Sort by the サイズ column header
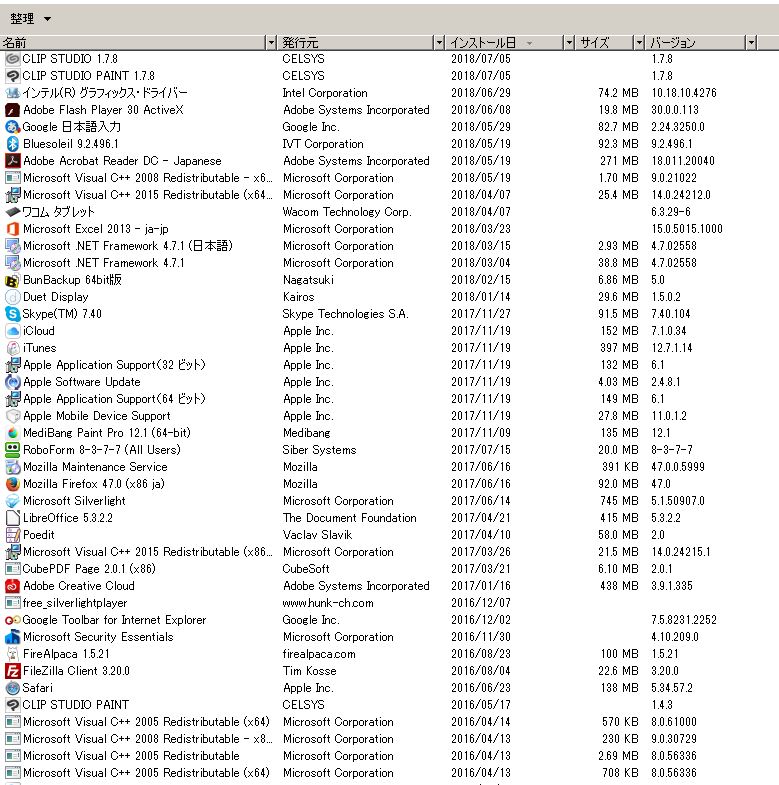The height and width of the screenshot is (785, 779). (x=604, y=43)
